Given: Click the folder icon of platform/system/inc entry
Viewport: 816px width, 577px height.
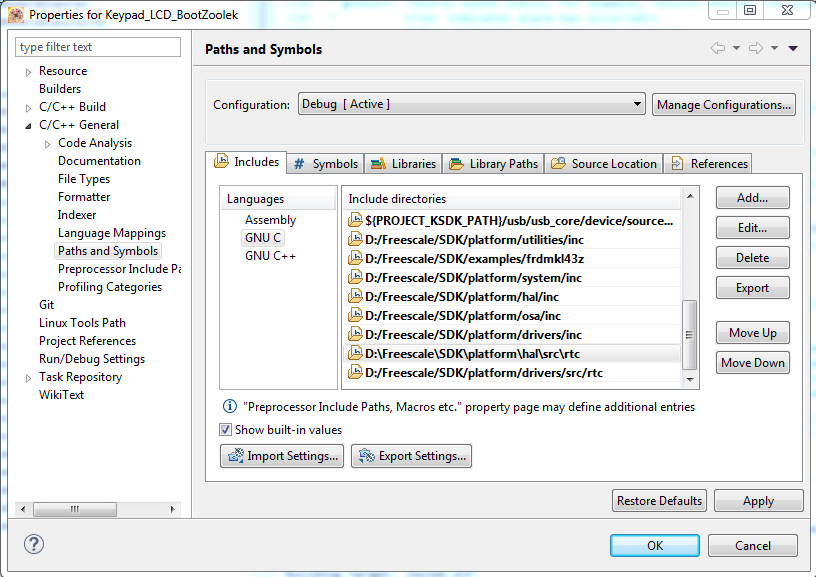Looking at the screenshot, I should [355, 277].
